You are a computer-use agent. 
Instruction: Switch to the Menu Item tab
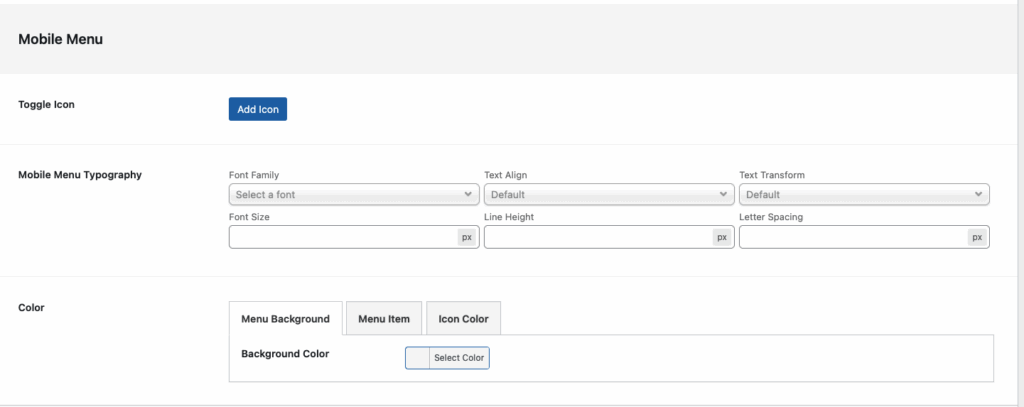384,319
